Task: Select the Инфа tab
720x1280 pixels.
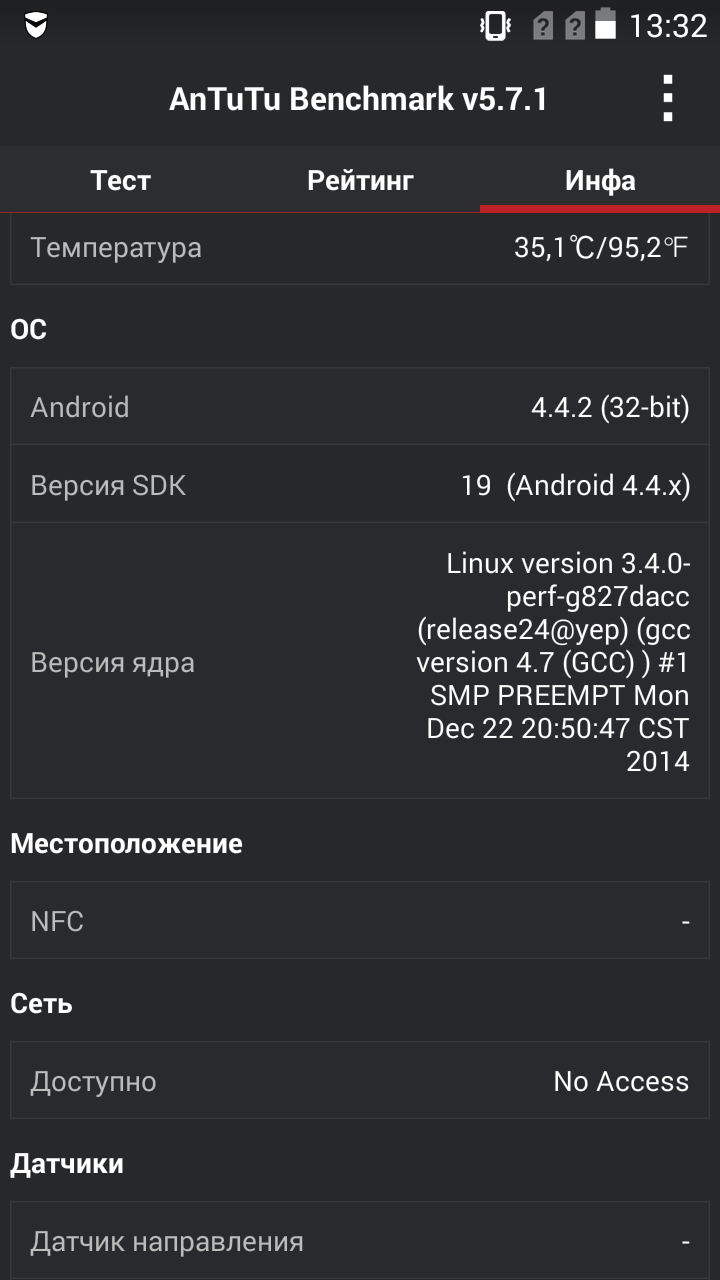Action: point(600,180)
